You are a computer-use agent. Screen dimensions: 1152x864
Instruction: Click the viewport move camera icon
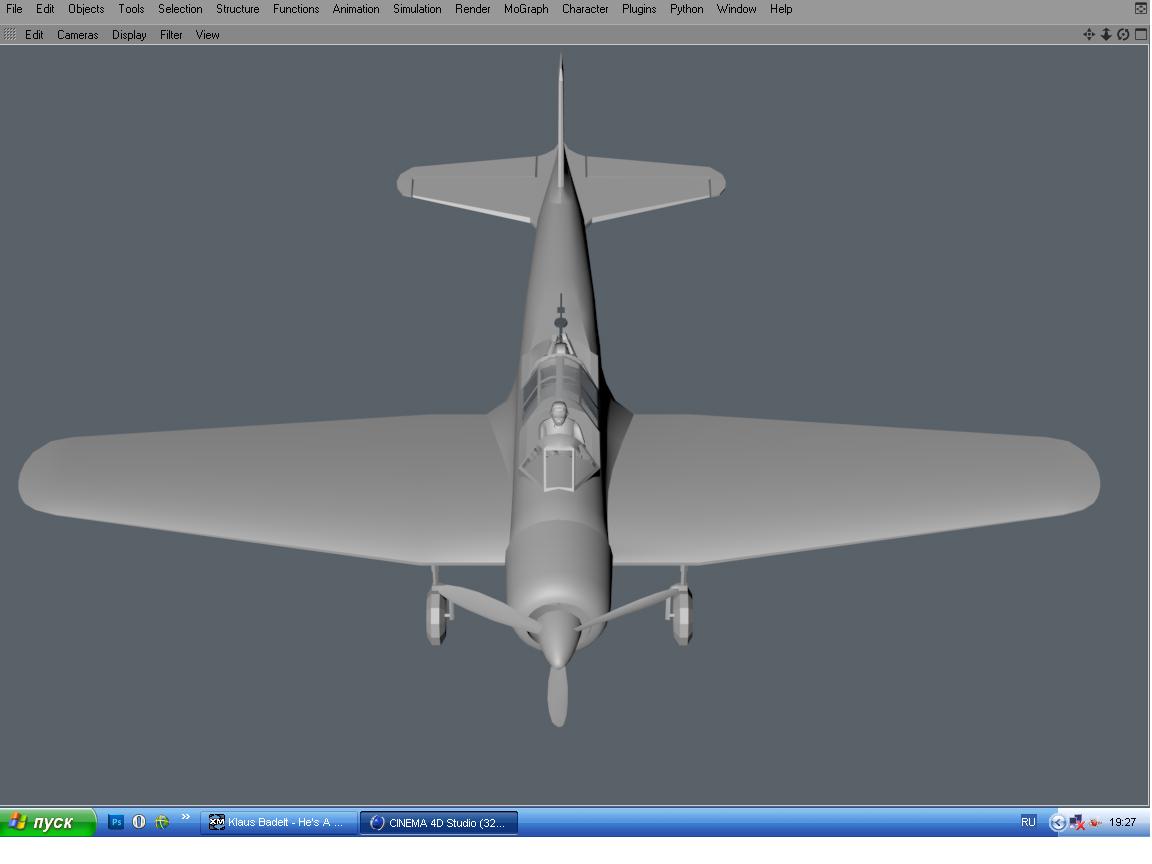click(1089, 34)
